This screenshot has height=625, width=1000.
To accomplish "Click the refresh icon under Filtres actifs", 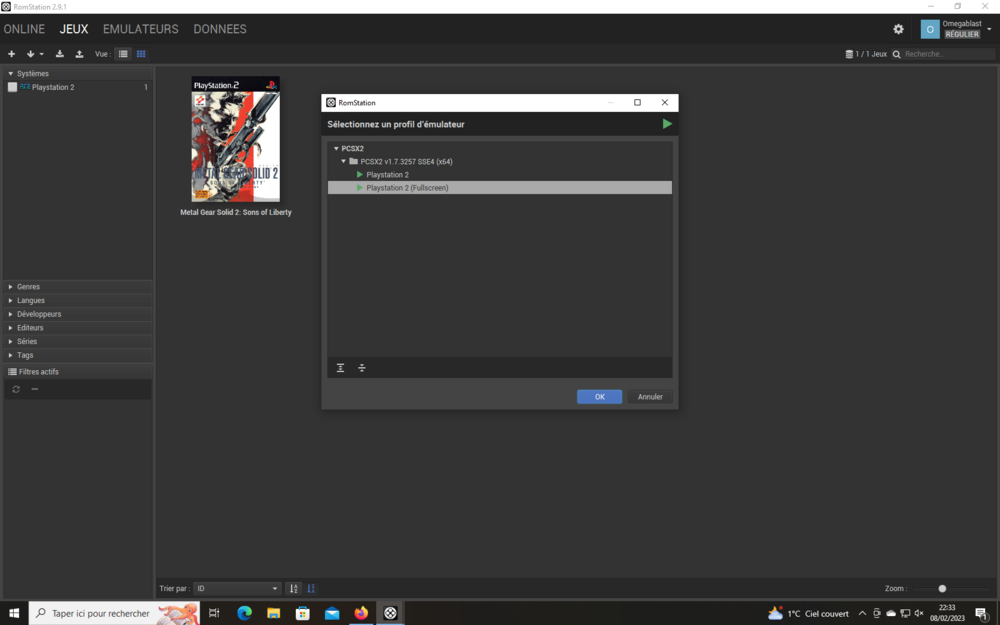I will [x=16, y=389].
